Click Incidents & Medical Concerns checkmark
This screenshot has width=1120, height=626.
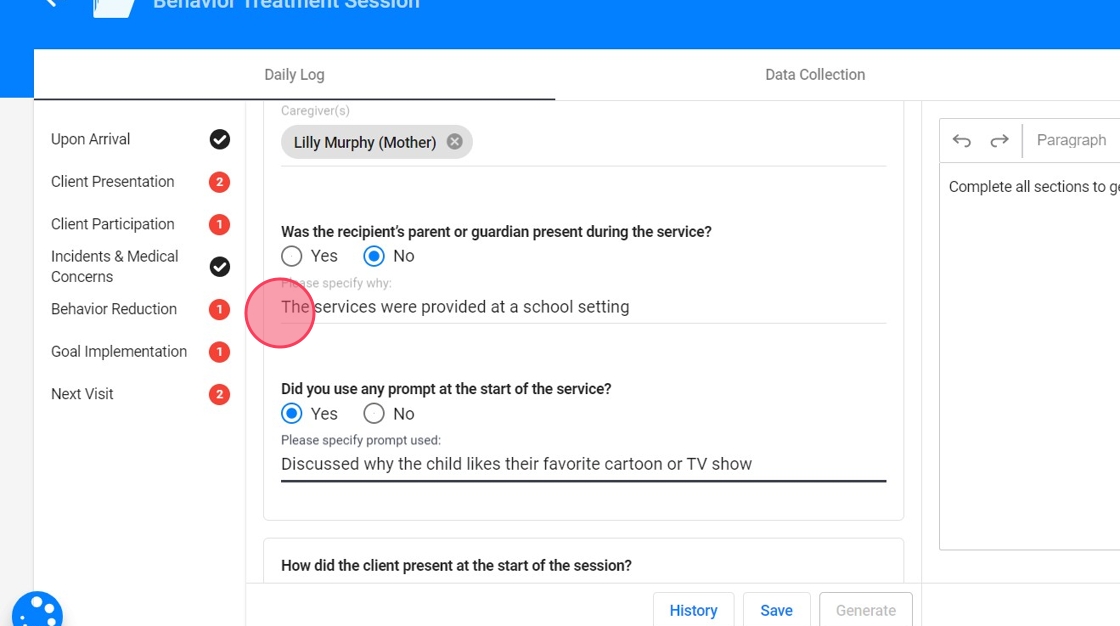220,266
